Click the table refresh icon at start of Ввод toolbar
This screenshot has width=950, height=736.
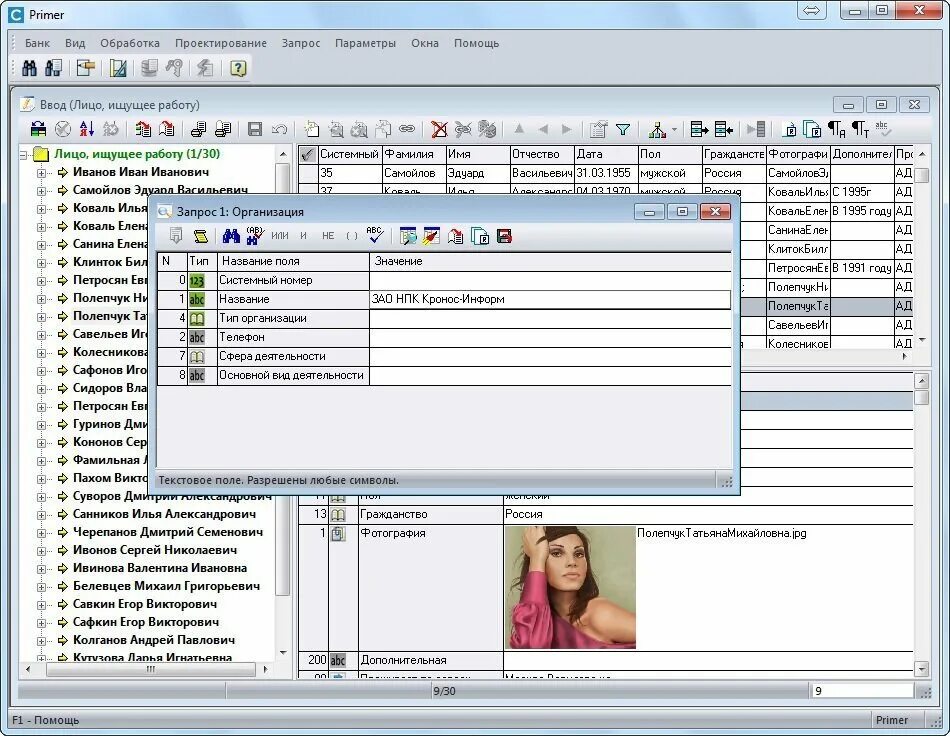(38, 129)
